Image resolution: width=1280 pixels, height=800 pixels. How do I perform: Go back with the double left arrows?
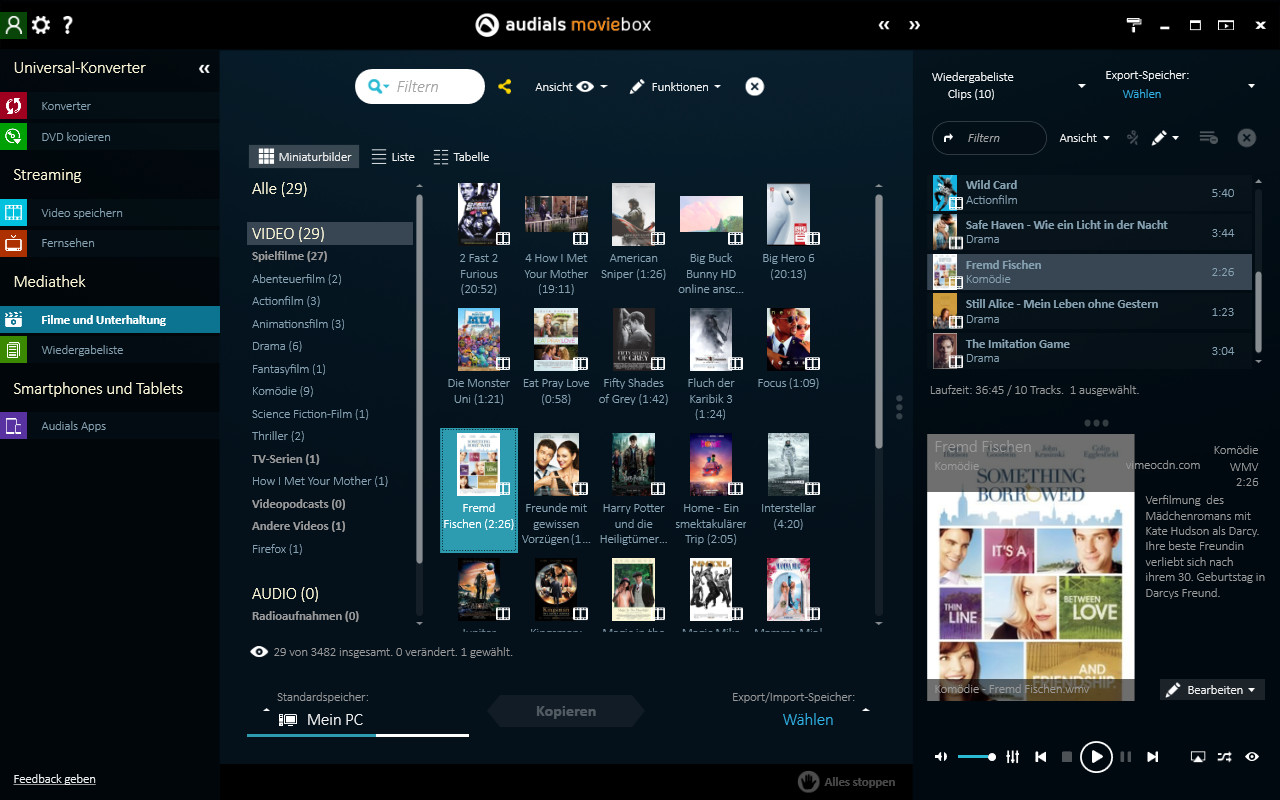click(x=884, y=25)
